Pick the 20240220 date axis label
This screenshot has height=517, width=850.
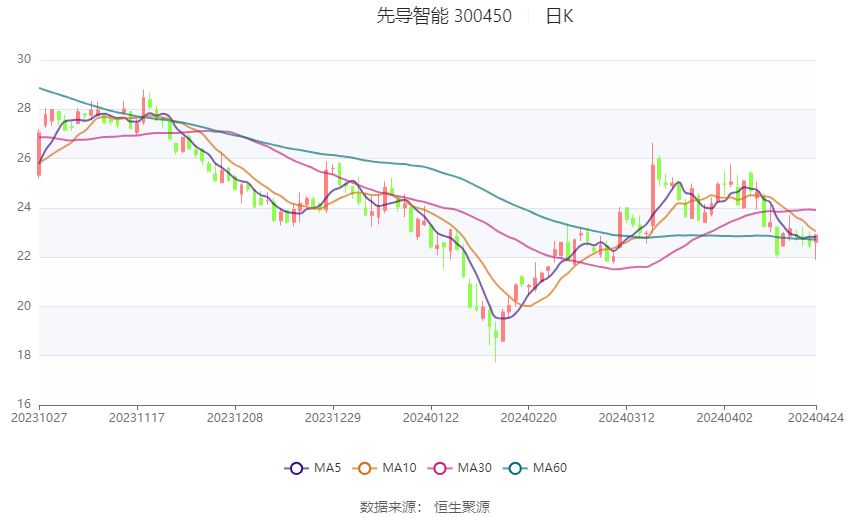pyautogui.click(x=529, y=417)
